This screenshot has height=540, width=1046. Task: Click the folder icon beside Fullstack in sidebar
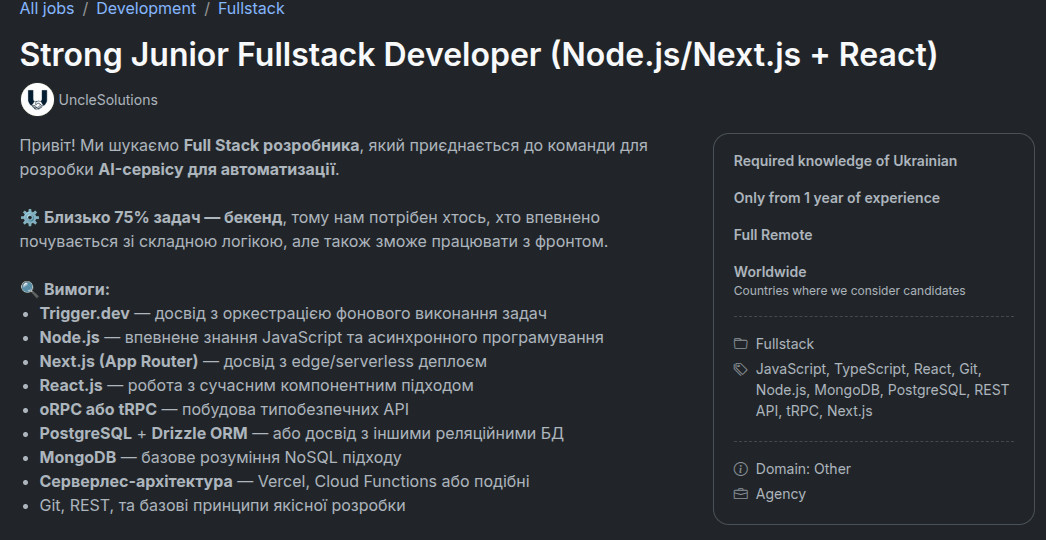pos(740,344)
